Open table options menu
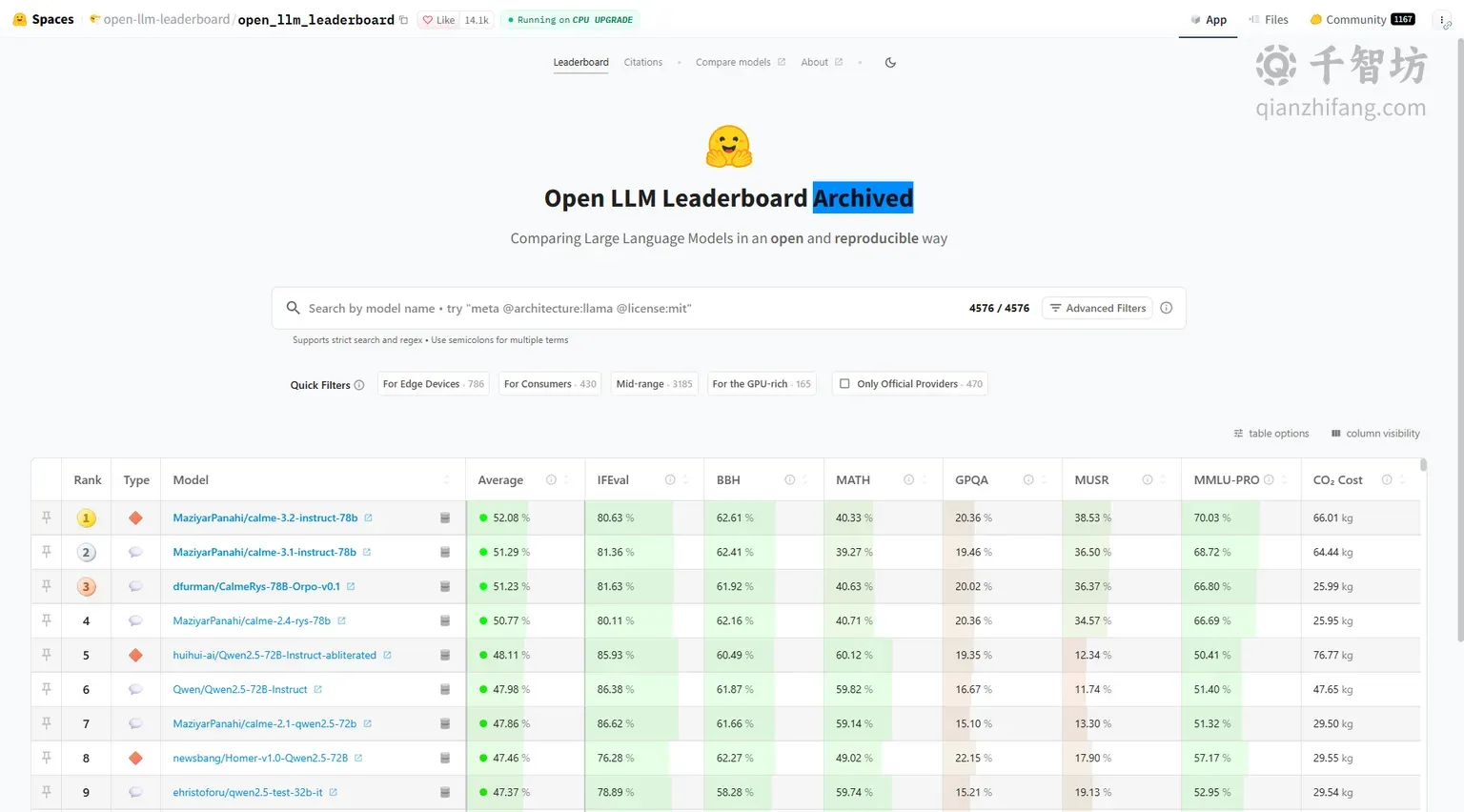The image size is (1464, 812). tap(1271, 434)
